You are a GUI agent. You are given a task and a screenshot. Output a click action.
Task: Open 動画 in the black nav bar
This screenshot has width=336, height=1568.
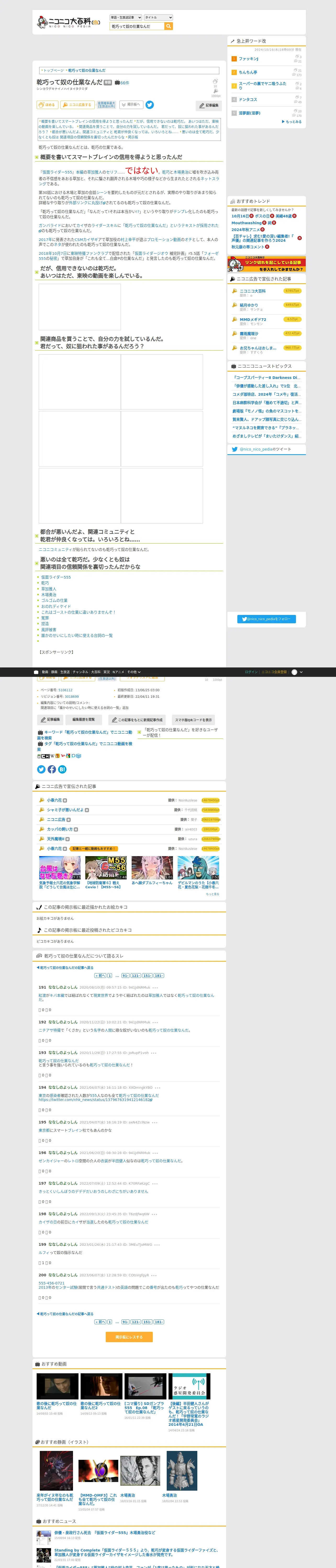45,672
